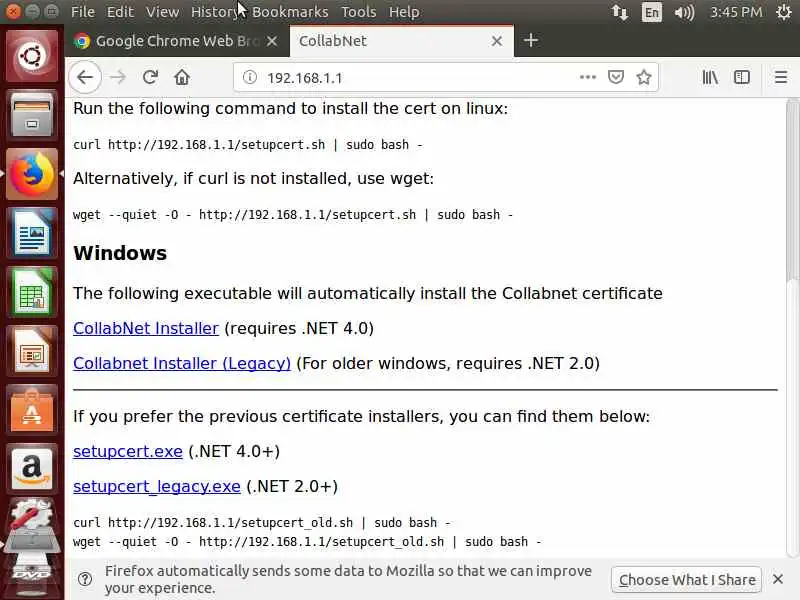Save page to Pocket
The image size is (800, 600).
(616, 78)
